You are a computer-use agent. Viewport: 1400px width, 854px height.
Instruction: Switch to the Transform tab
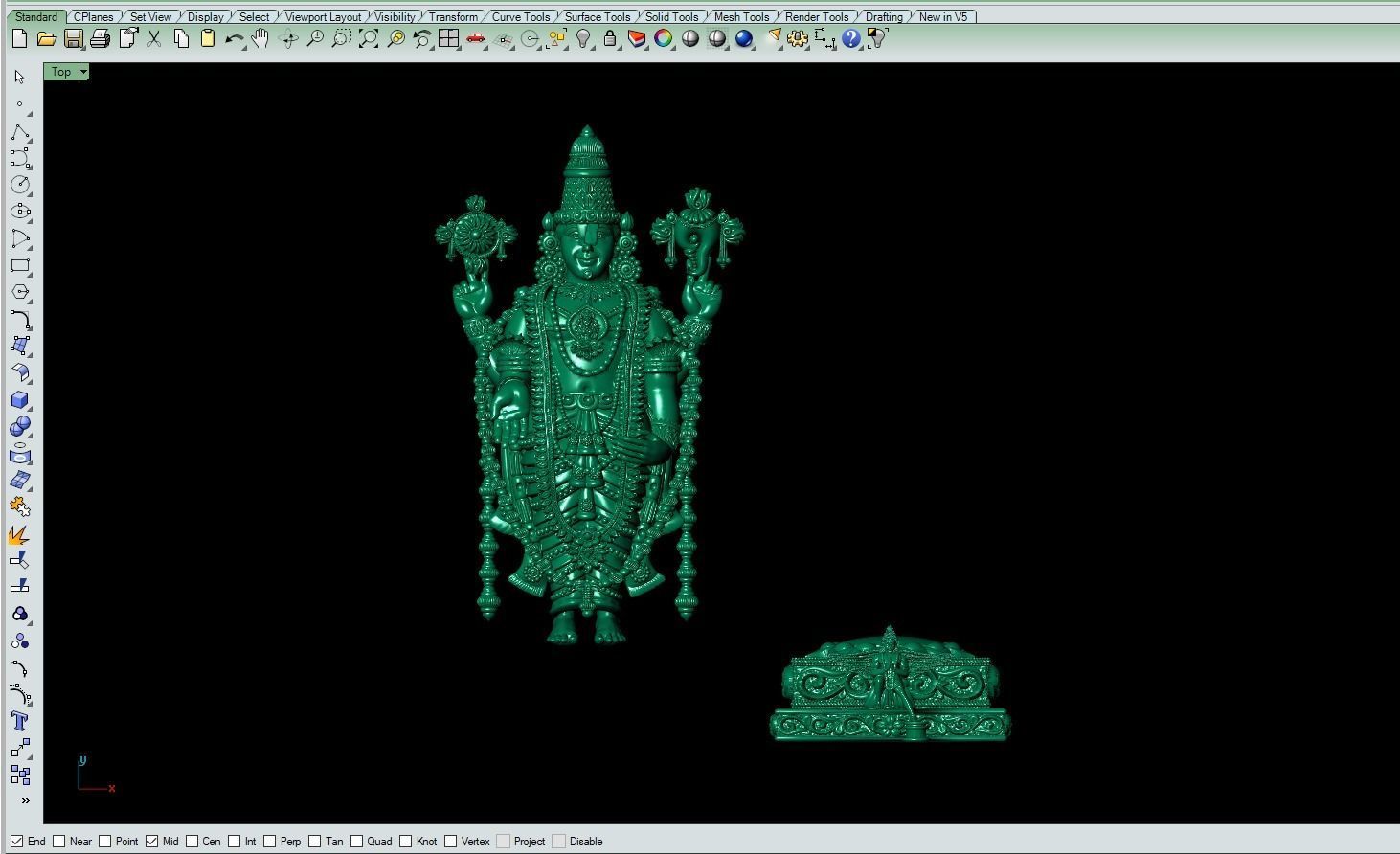453,16
